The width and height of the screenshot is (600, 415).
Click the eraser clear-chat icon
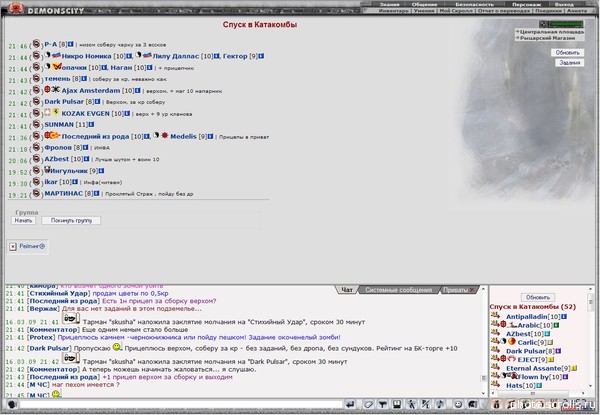[368, 404]
